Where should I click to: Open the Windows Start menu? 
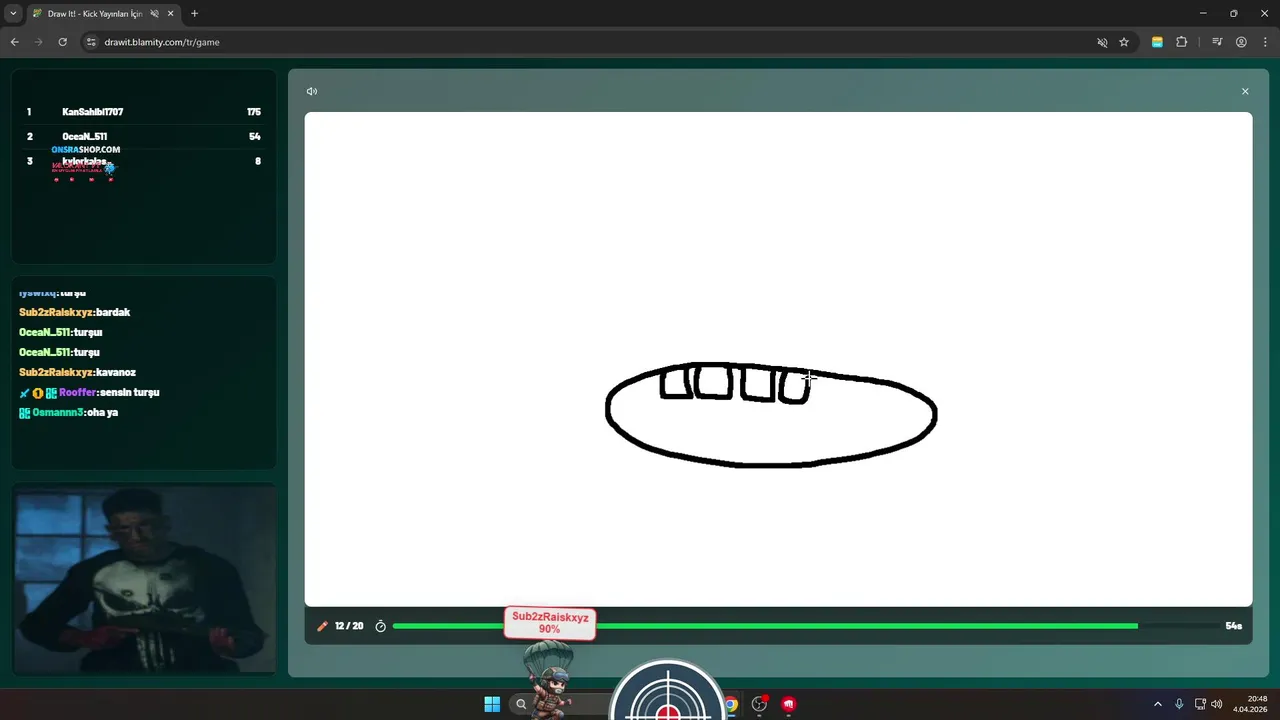[x=492, y=704]
